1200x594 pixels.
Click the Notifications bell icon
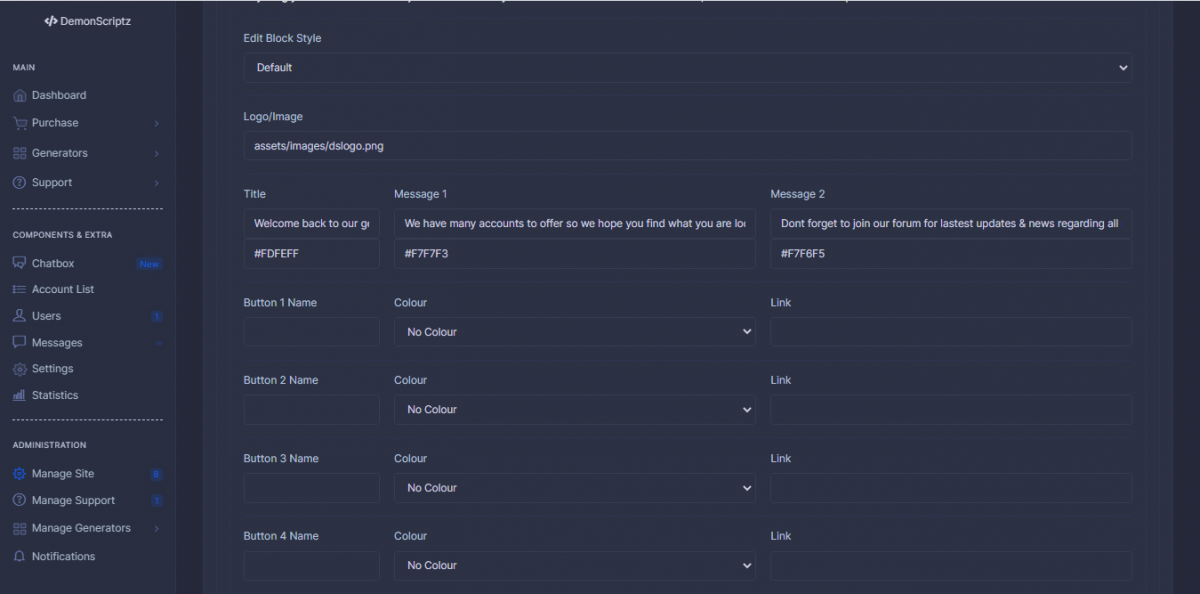click(20, 556)
